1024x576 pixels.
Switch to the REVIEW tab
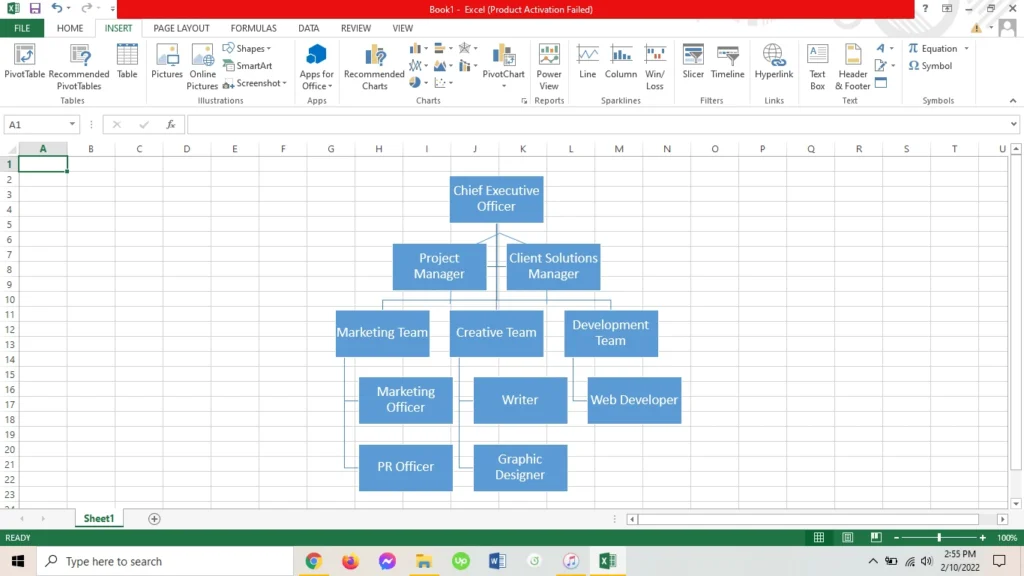point(356,28)
